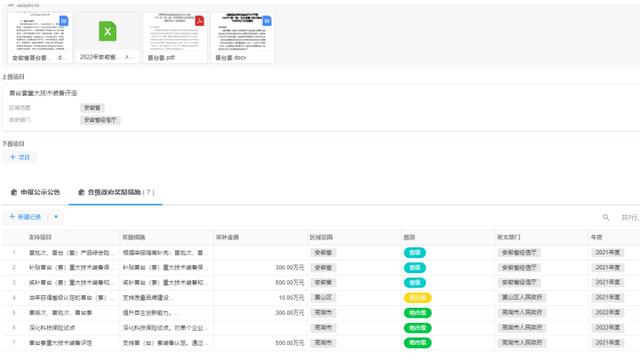Click the 2022年度 tag in row 5
Screen dimensions: 640x362
point(607,313)
